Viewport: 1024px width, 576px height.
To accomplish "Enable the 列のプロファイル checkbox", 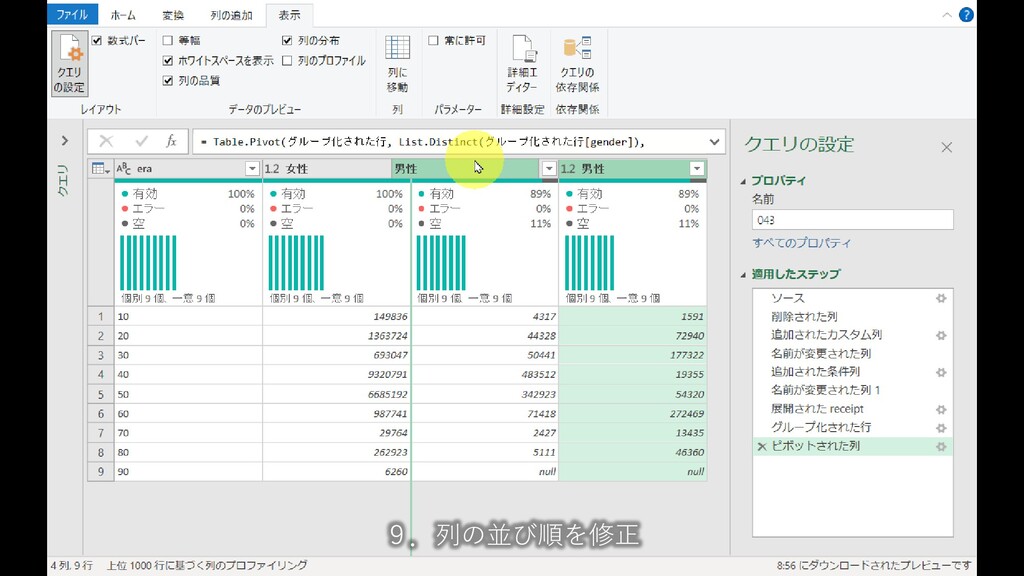I will tap(288, 61).
